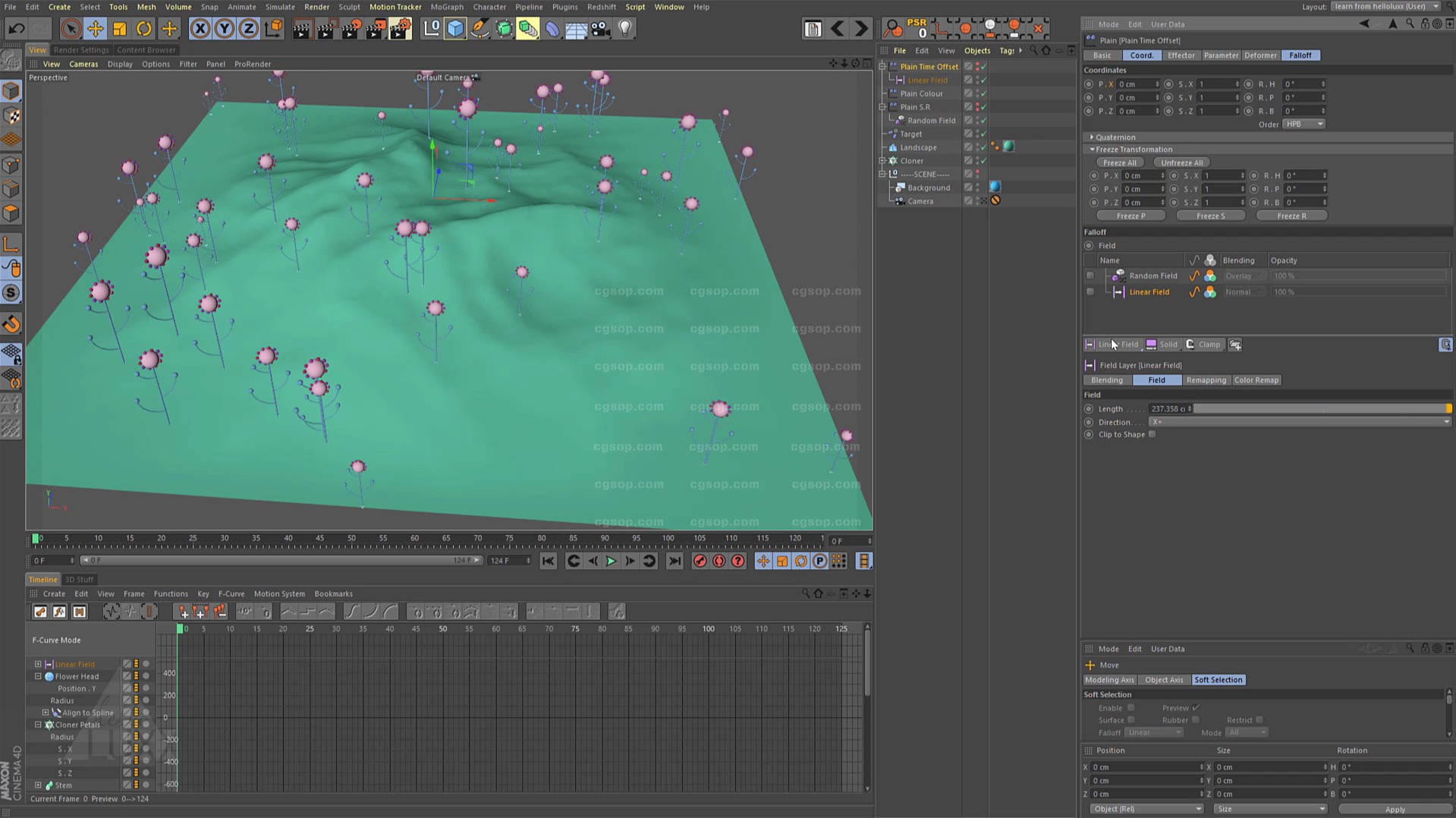Select the Rotate tool in top toolbar
This screenshot has height=818, width=1456.
pyautogui.click(x=144, y=29)
